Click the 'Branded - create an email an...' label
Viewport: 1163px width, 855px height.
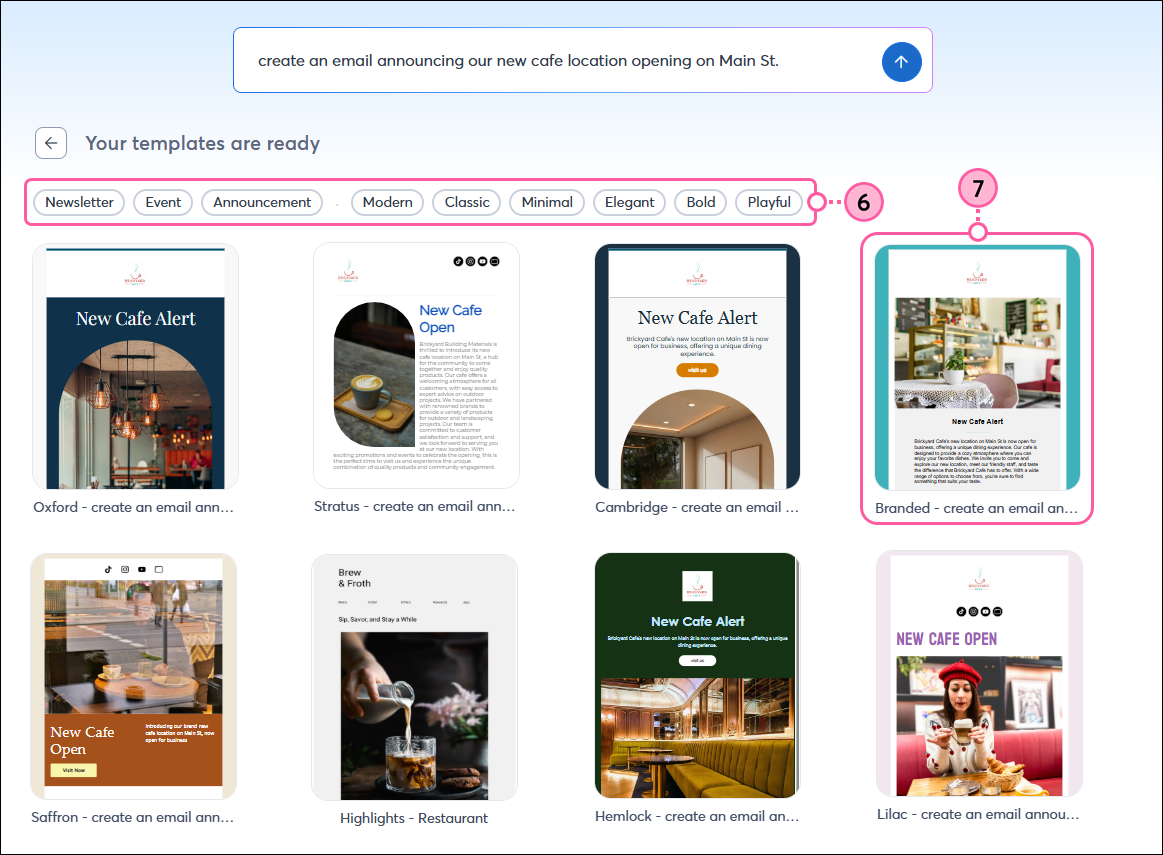tap(976, 508)
